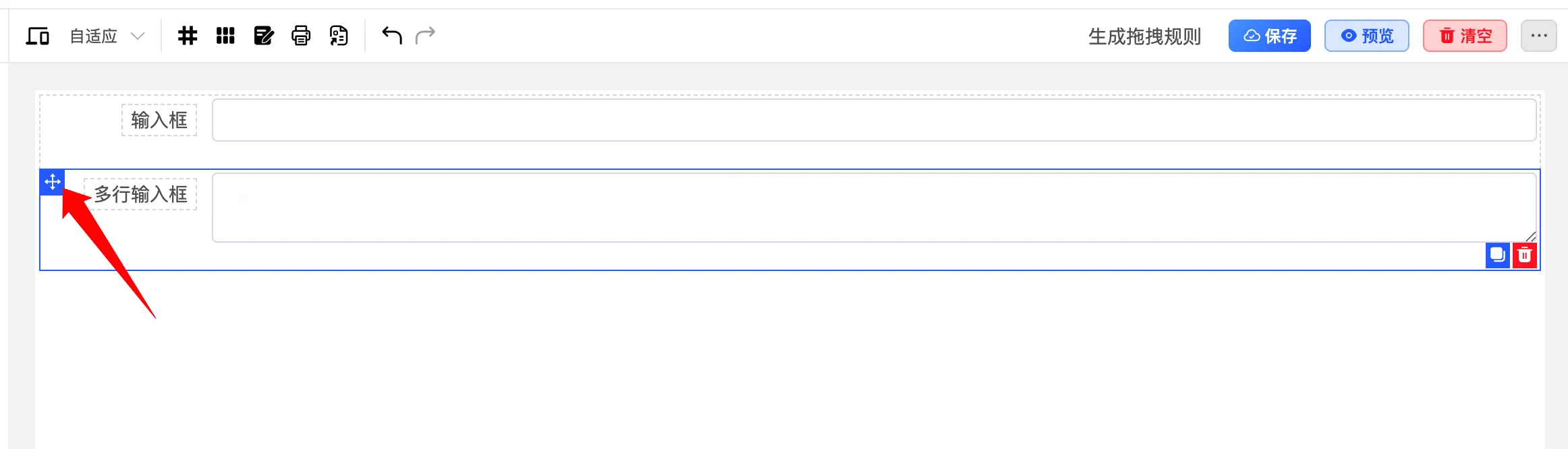Click the hash grid lines icon
1568x449 pixels.
coord(188,36)
